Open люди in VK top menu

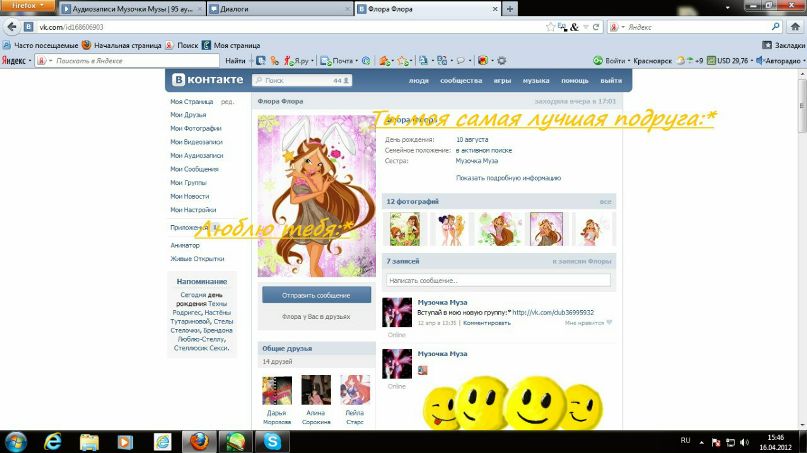click(x=418, y=81)
